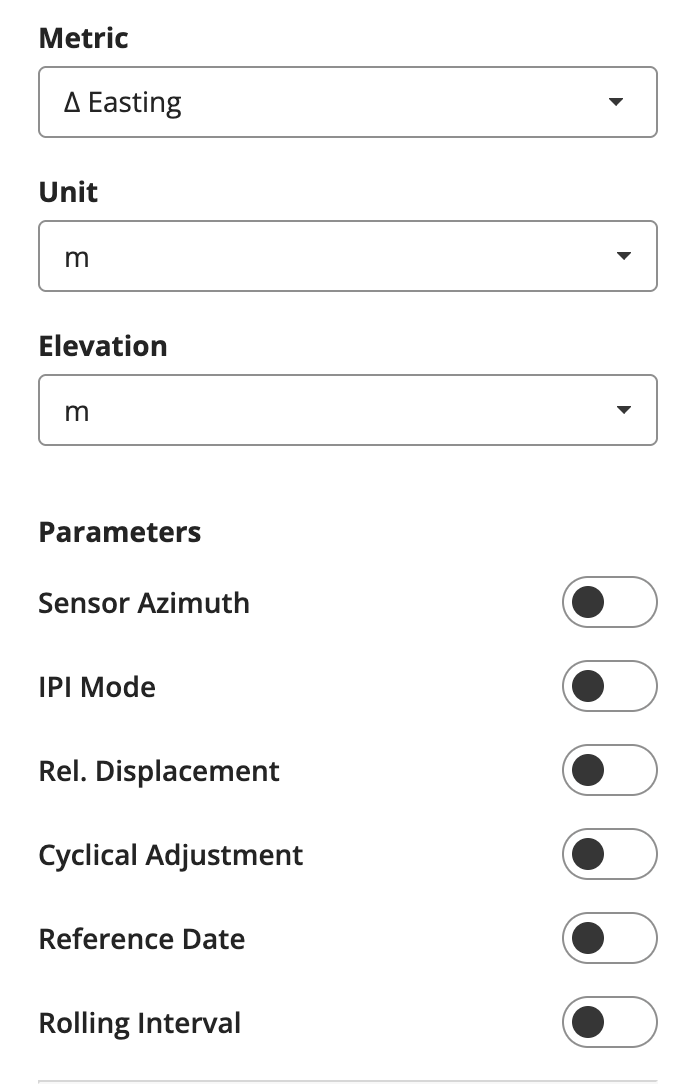
Task: Click the Reference Date label
Action: 142,939
